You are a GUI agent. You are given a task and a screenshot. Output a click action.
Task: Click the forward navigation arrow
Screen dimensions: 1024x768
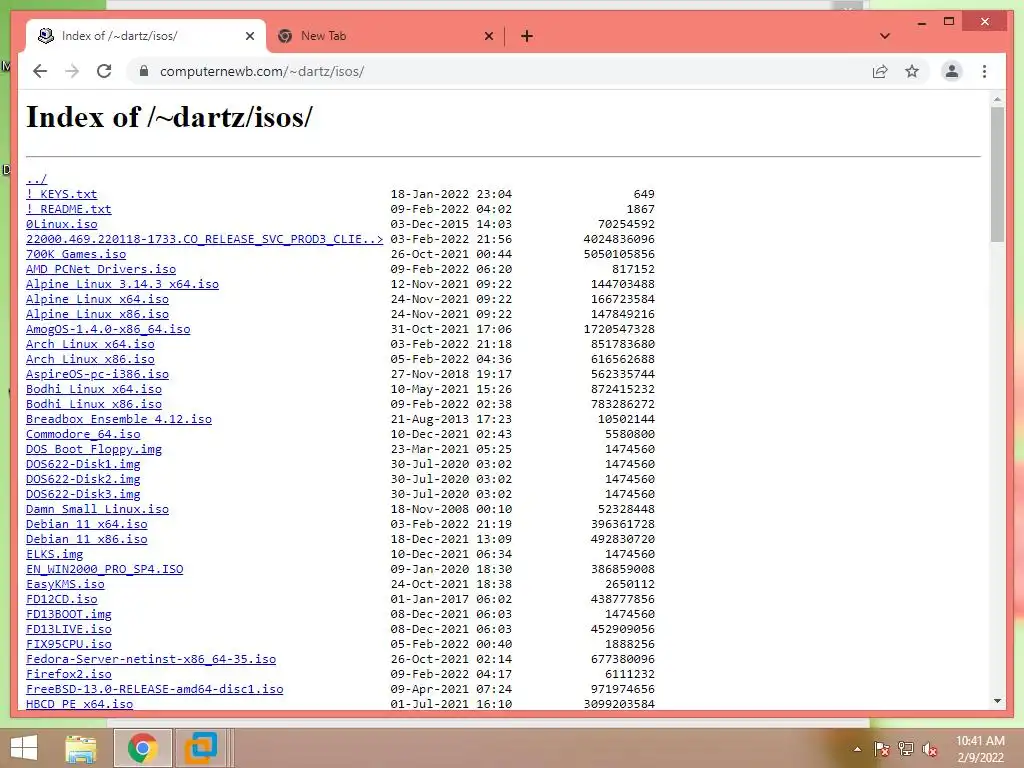(x=72, y=71)
